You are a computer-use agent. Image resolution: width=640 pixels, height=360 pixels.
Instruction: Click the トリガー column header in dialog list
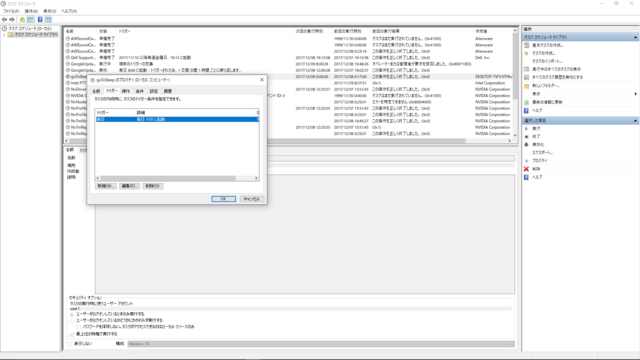[115, 112]
